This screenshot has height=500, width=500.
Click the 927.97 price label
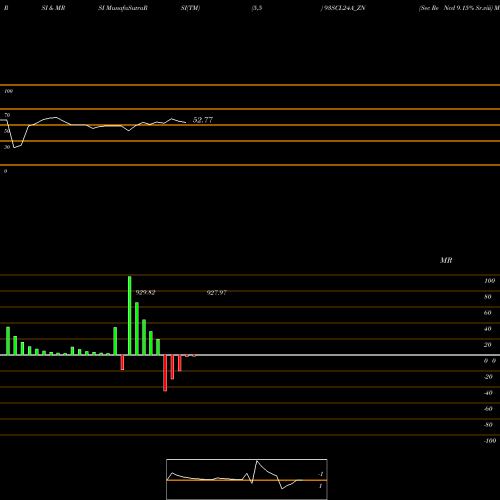(217, 293)
